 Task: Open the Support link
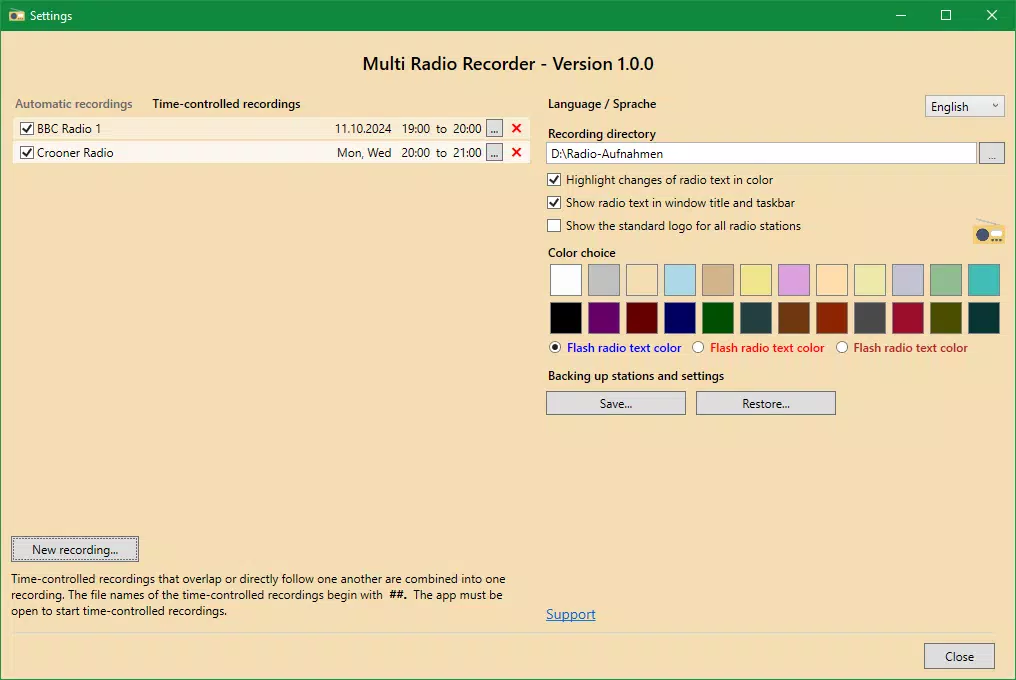click(570, 614)
